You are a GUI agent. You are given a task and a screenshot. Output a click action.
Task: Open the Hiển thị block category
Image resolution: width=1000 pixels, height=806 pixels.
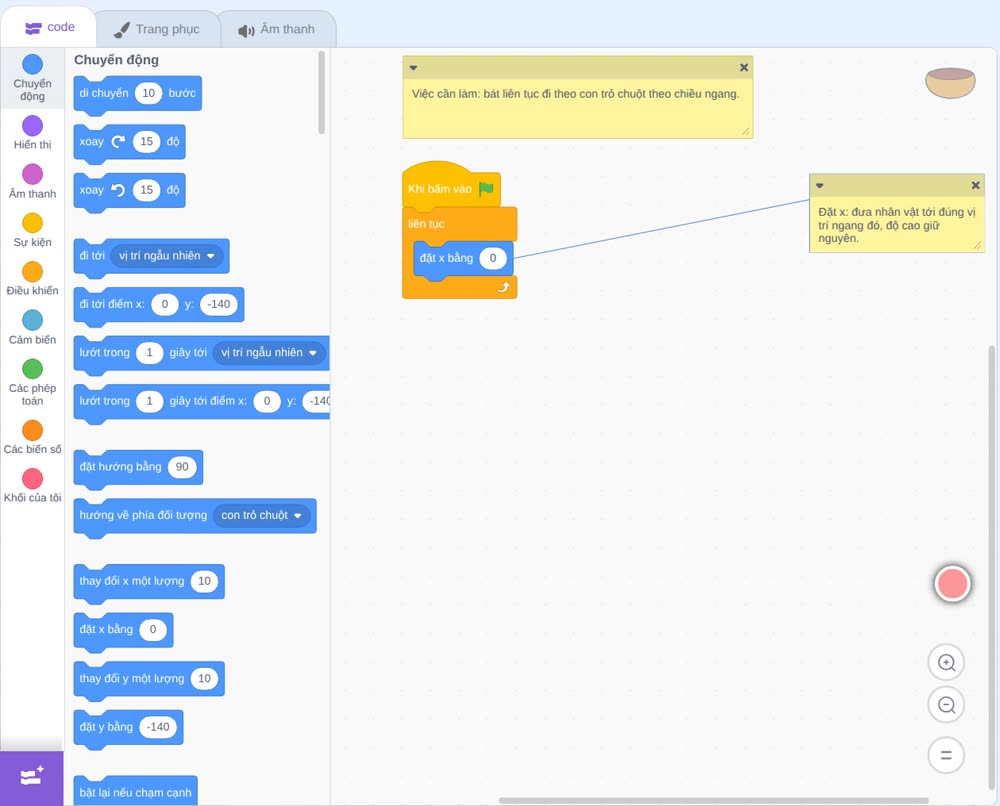click(x=32, y=133)
